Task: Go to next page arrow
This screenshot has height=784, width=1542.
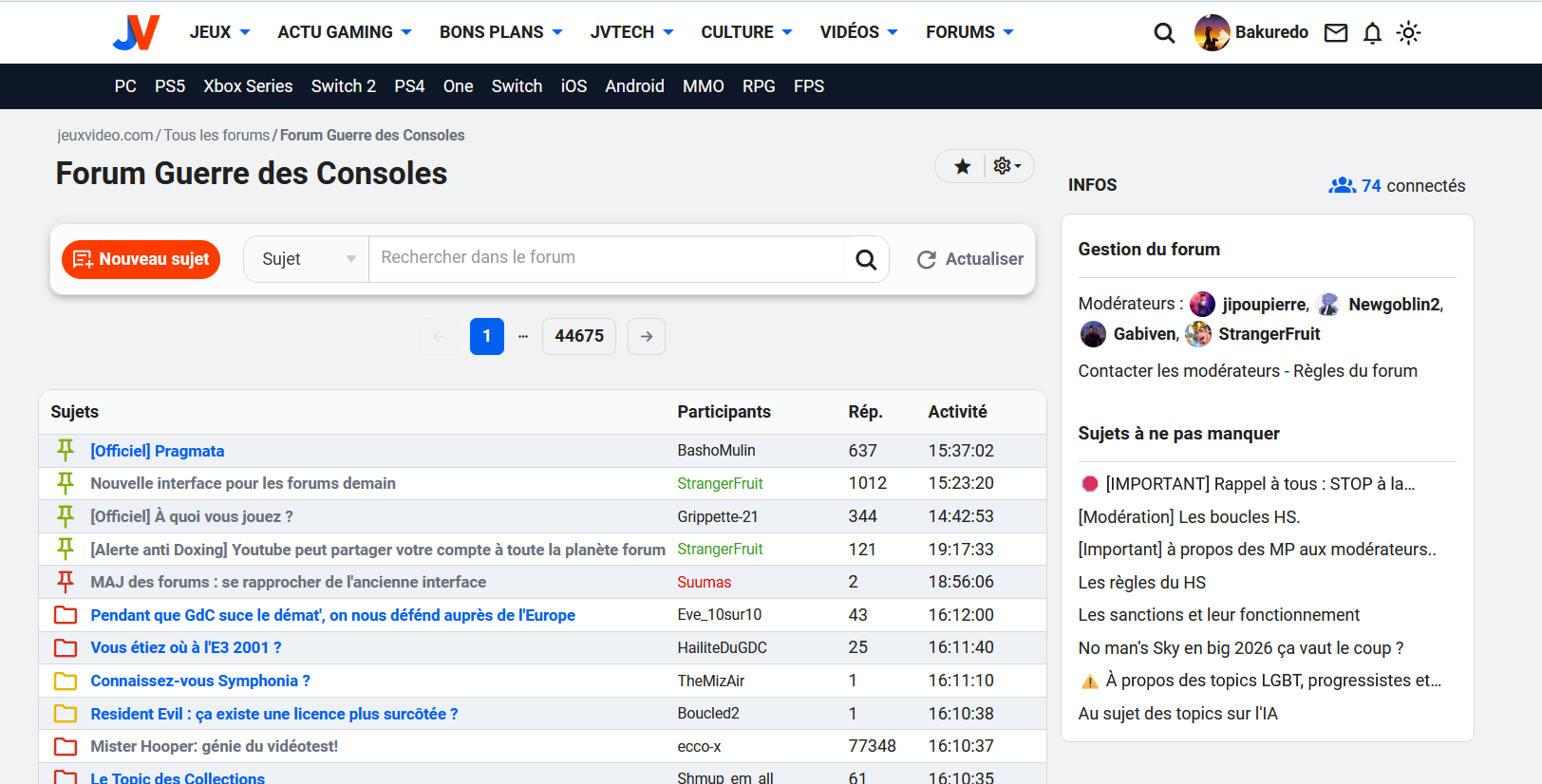Action: click(x=647, y=336)
